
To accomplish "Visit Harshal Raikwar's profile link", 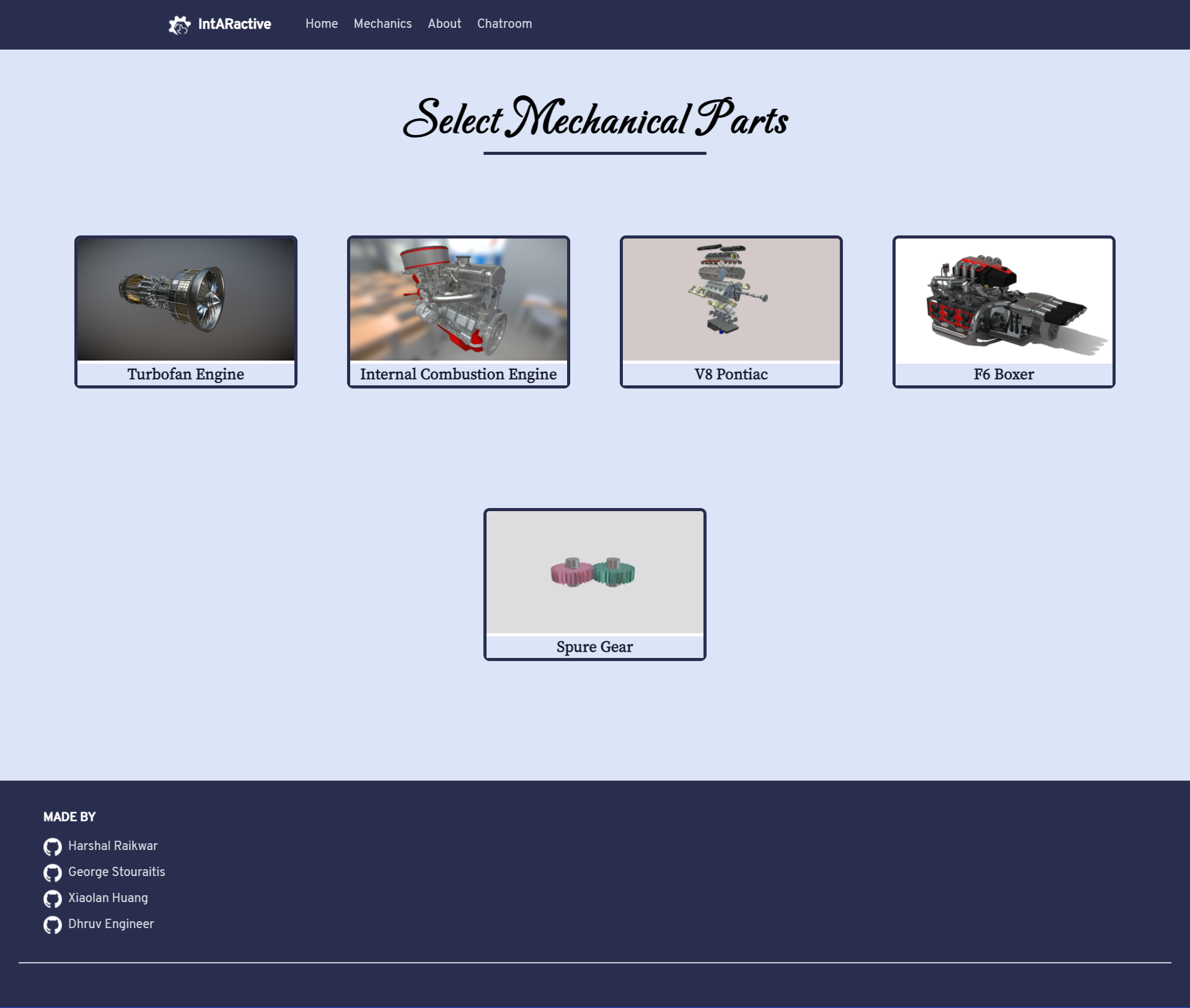I will click(113, 846).
